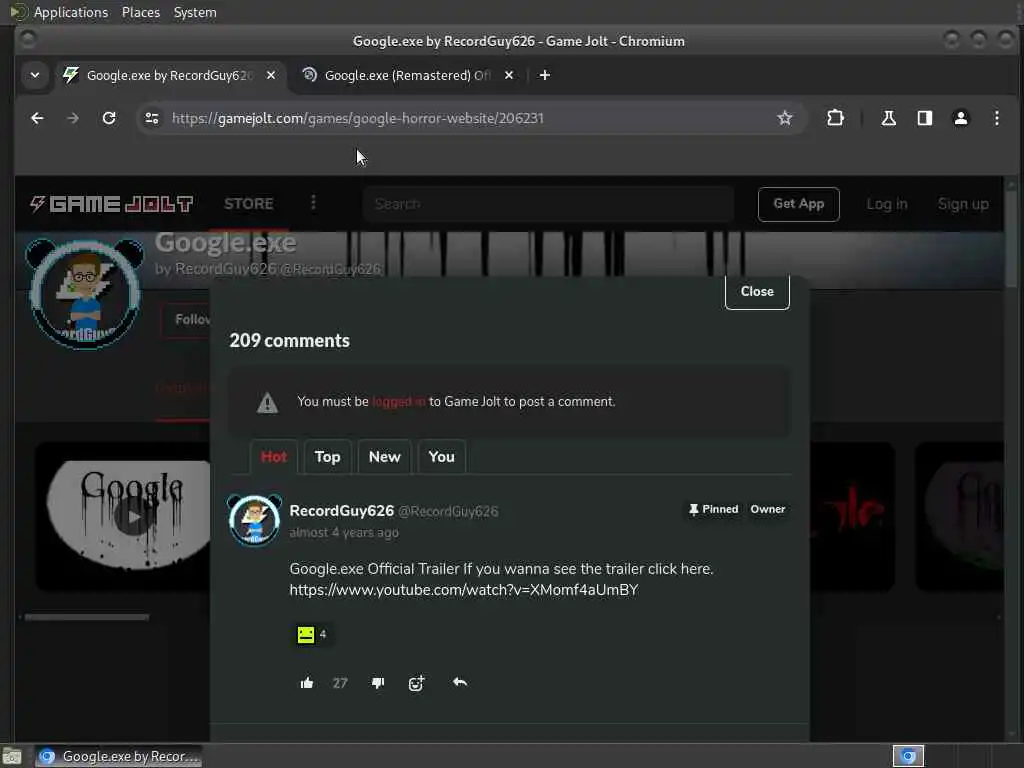Click the large RecordGuy626 profile avatar

pos(85,294)
